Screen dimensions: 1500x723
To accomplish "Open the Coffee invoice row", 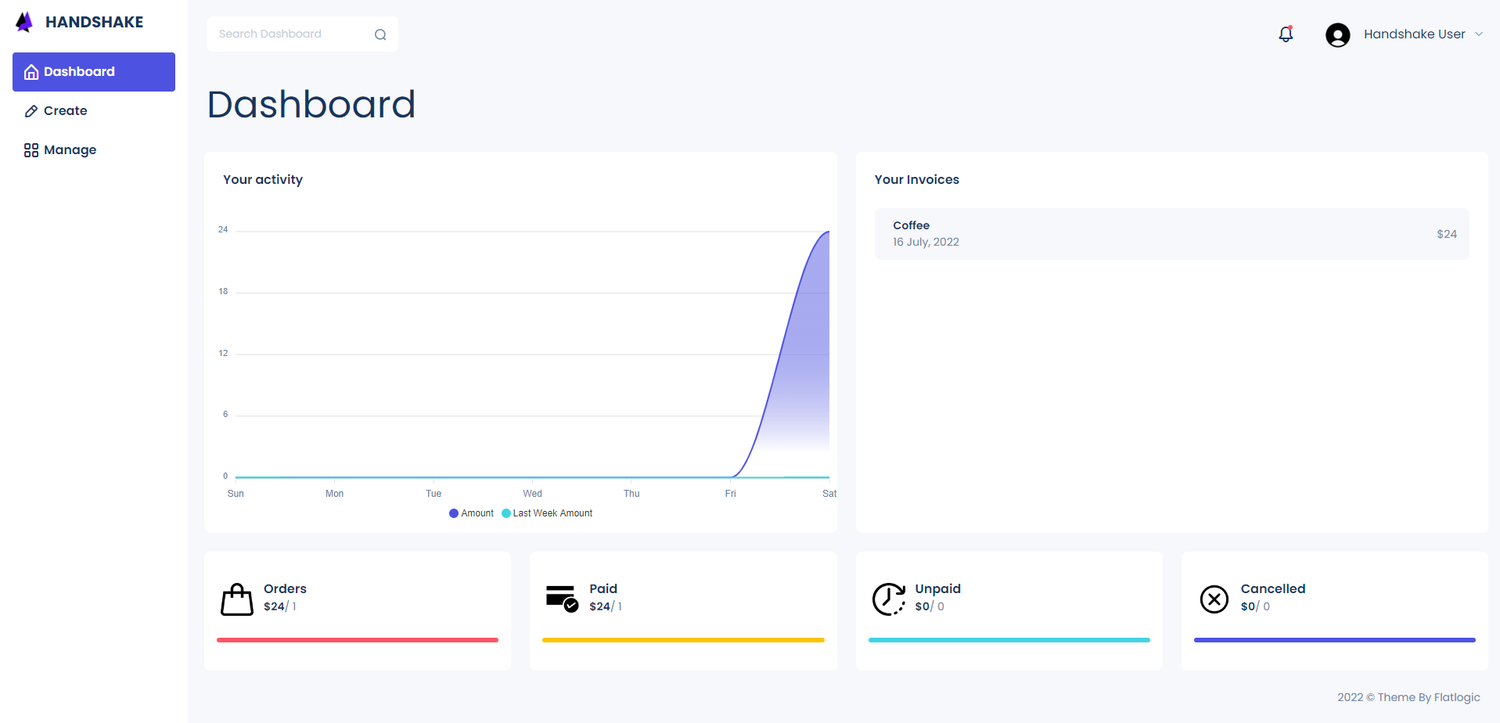I will coord(1172,234).
